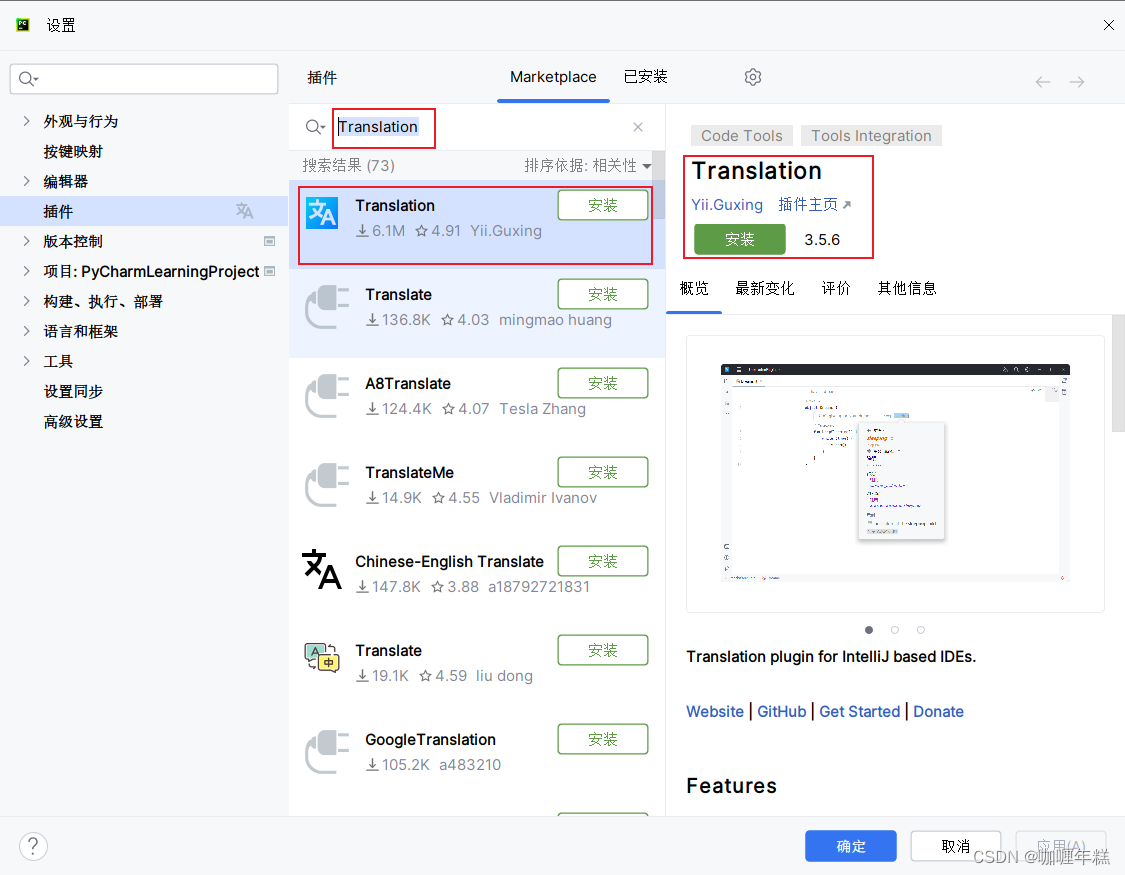Image resolution: width=1125 pixels, height=875 pixels.
Task: Click the liu dong Translate plugin icon
Action: click(321, 657)
